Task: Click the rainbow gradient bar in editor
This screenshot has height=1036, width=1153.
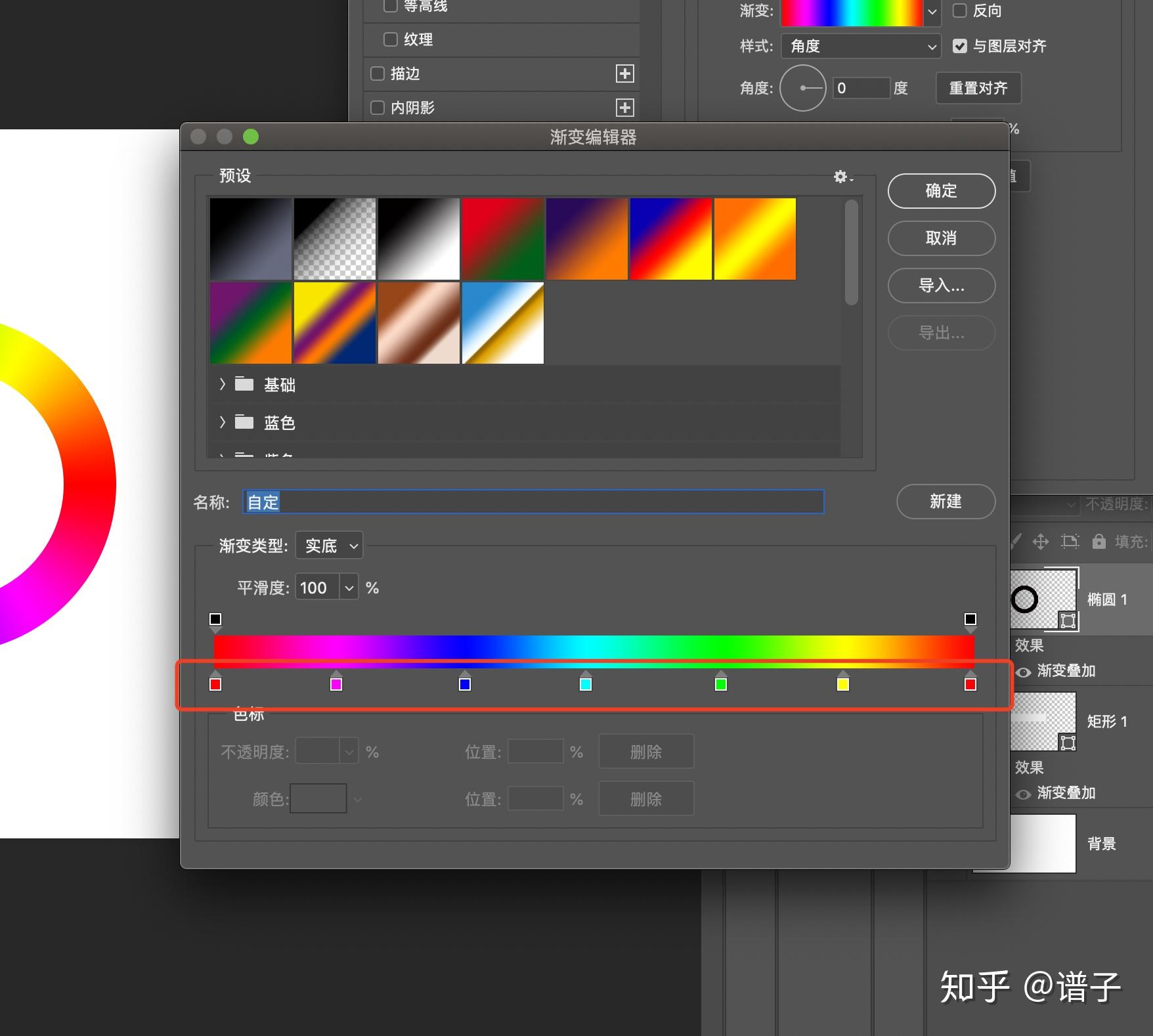Action: (594, 651)
